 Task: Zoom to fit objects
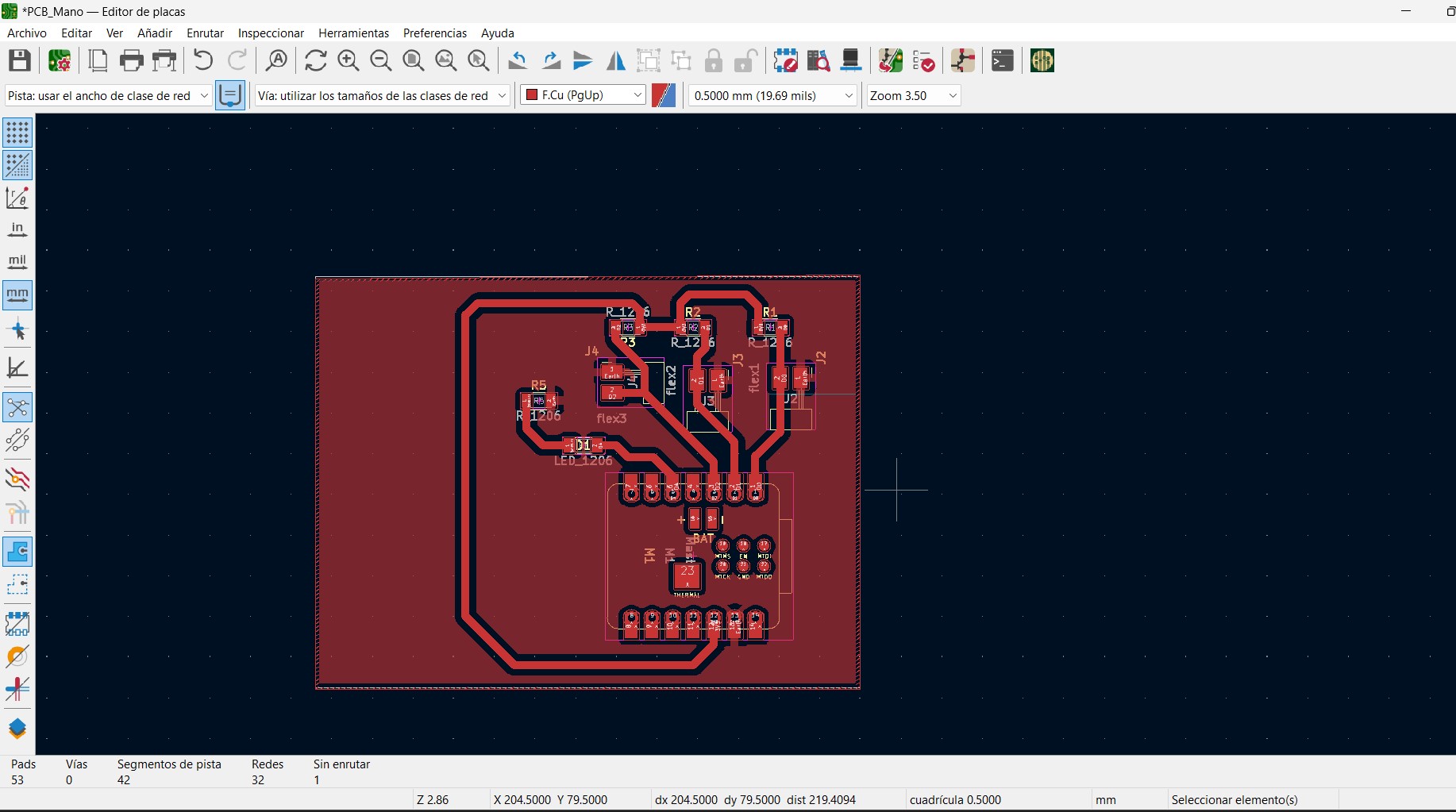445,60
